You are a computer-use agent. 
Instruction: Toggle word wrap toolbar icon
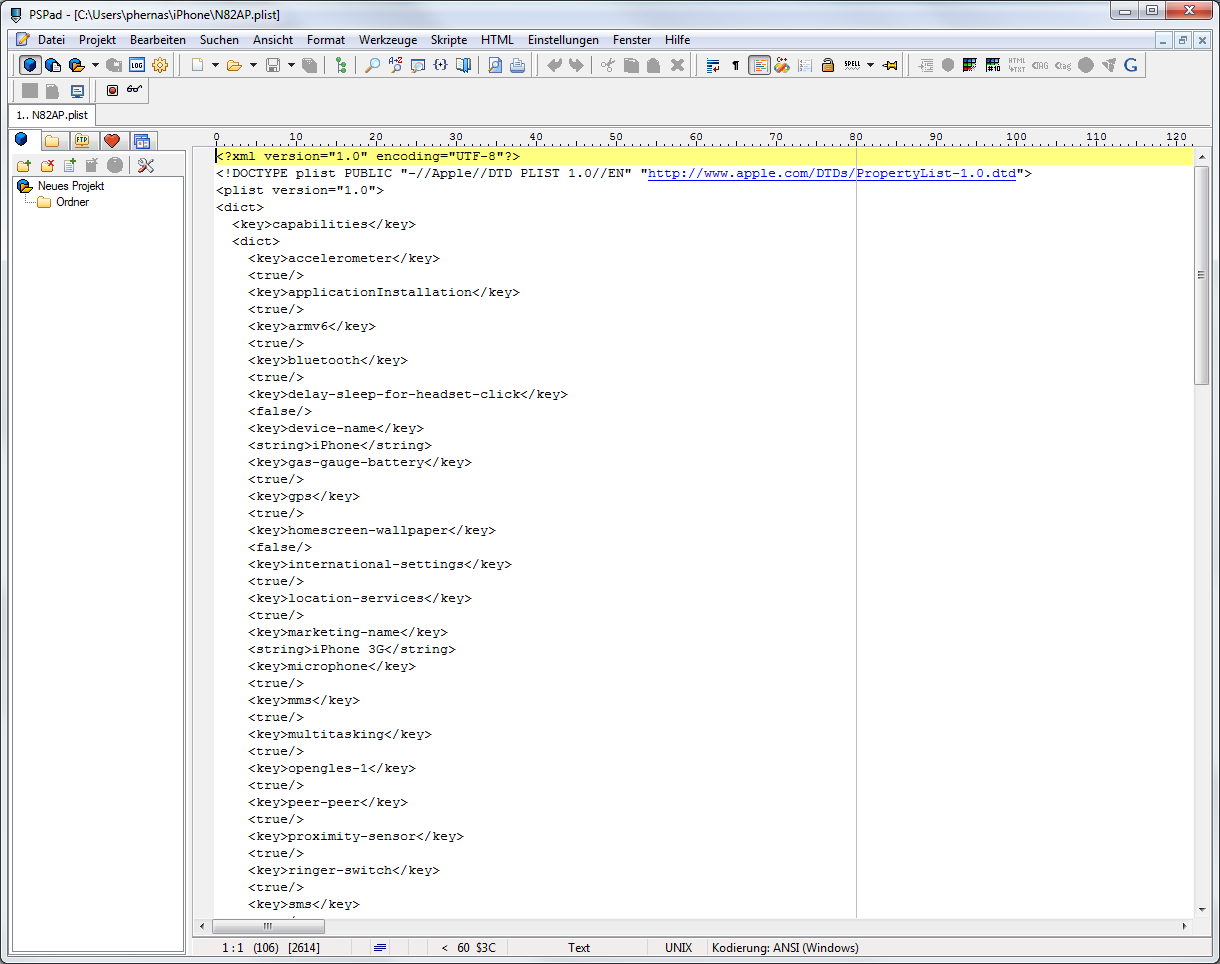713,65
